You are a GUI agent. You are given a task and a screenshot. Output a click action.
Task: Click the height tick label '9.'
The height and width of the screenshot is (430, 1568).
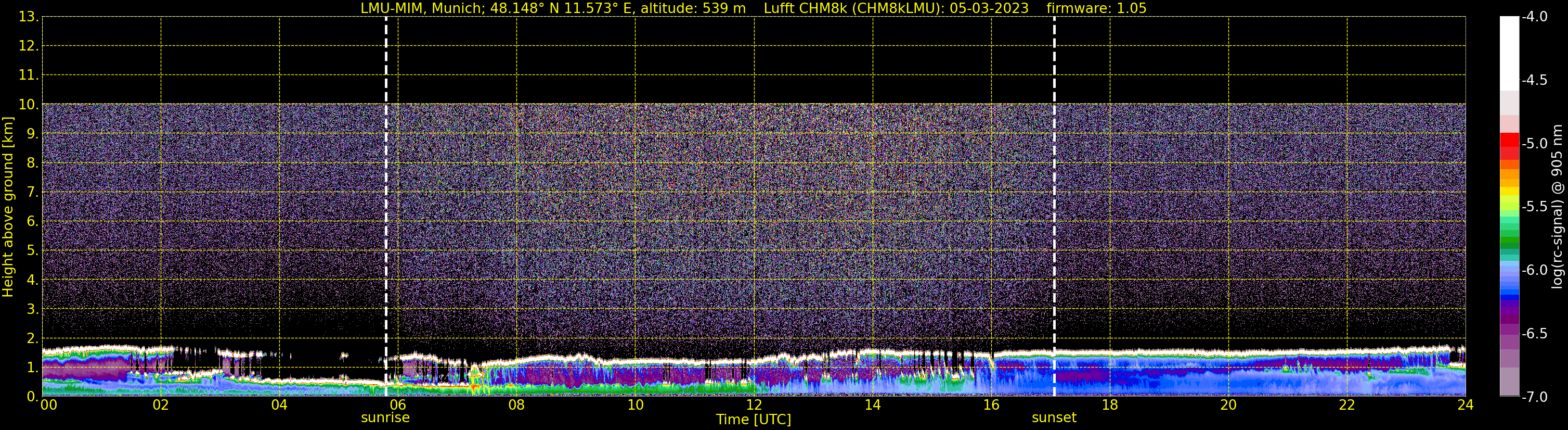click(x=32, y=134)
